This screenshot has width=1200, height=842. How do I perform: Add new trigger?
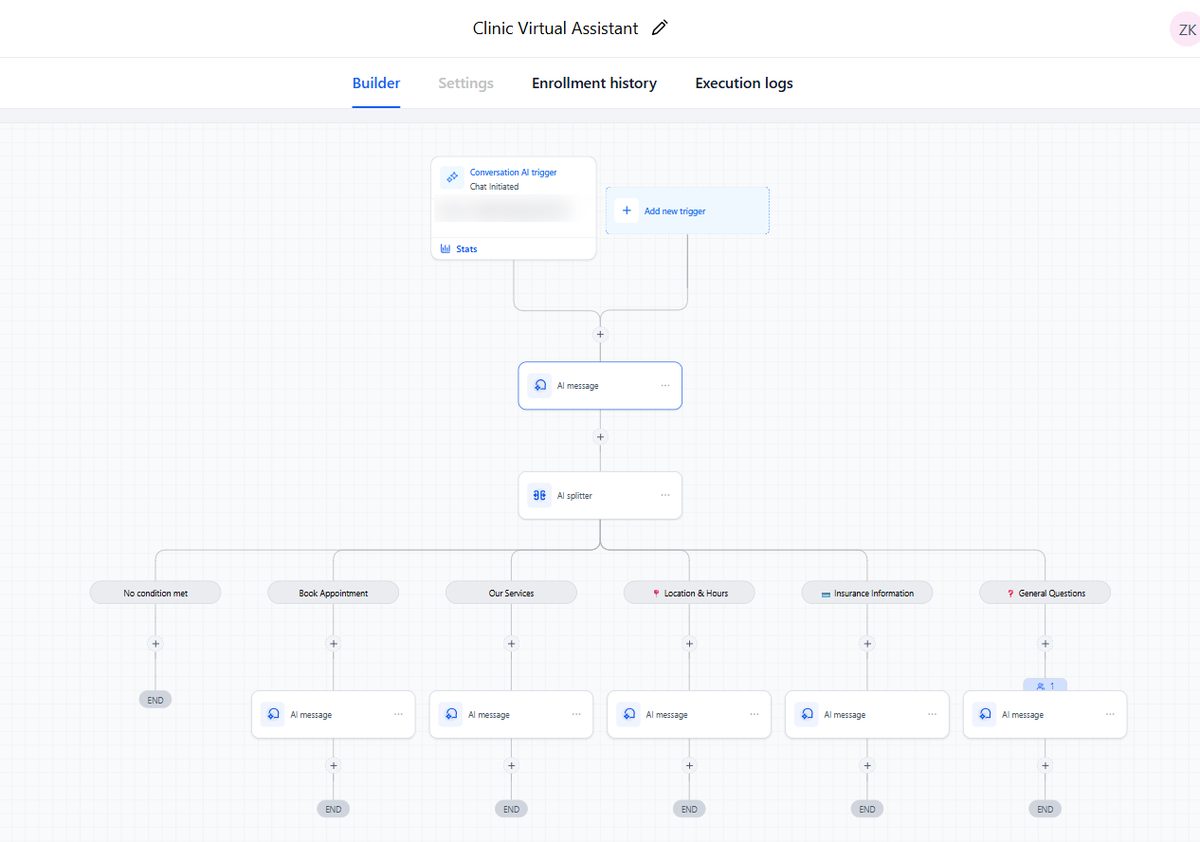pos(687,211)
